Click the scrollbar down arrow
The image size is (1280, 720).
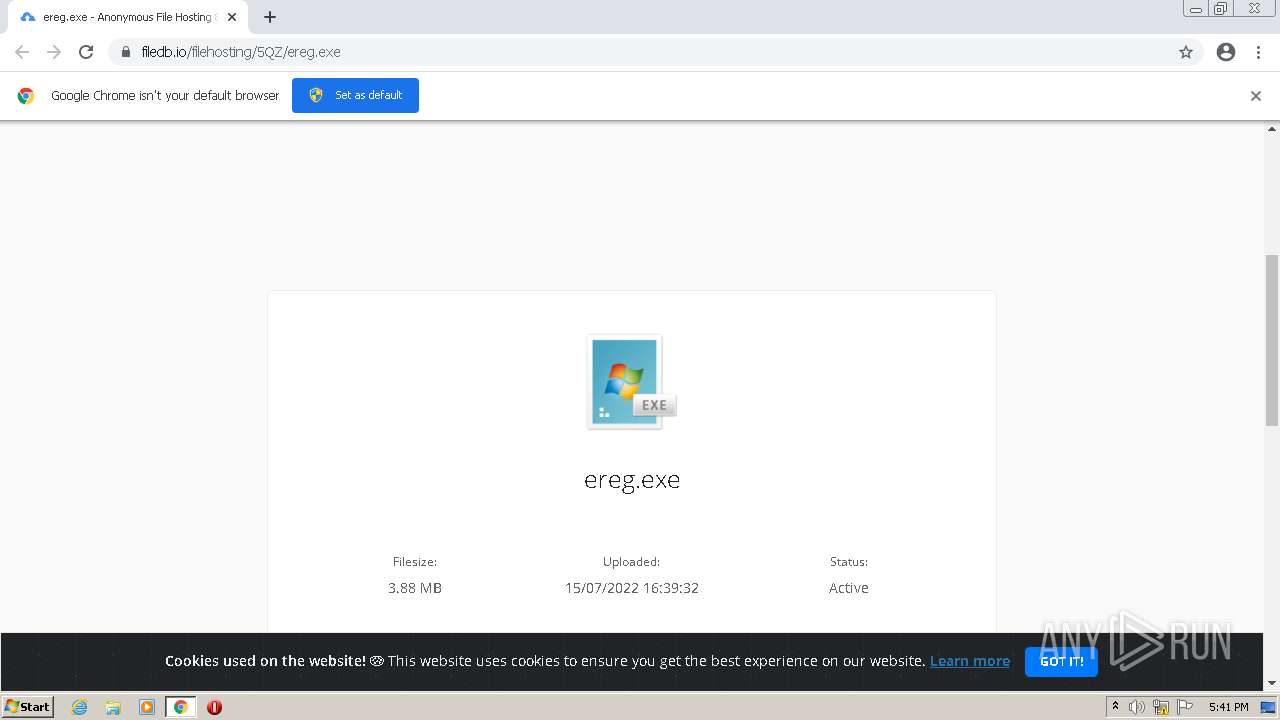click(1272, 683)
